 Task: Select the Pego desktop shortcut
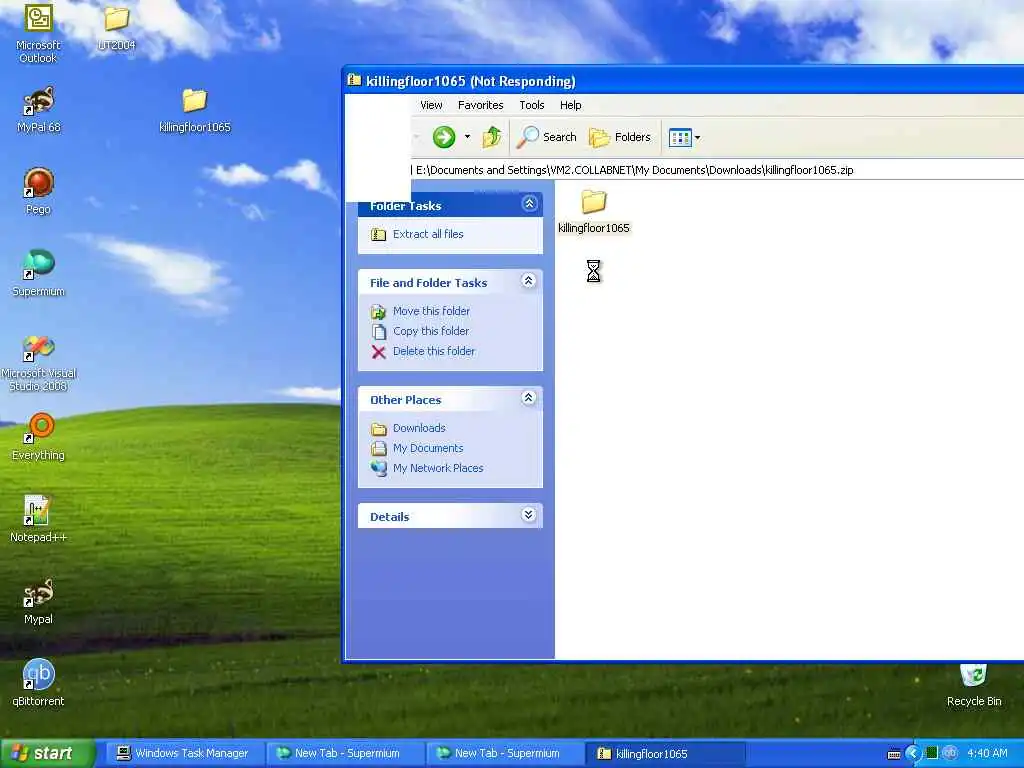click(39, 191)
